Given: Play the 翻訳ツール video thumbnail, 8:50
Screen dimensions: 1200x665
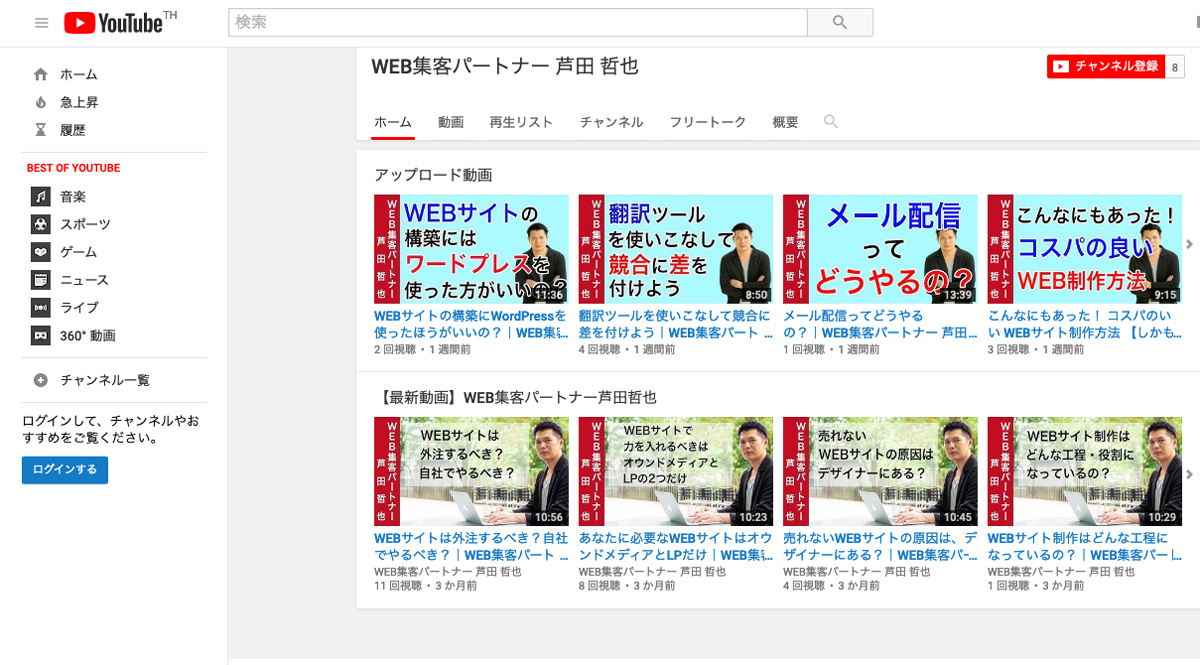Looking at the screenshot, I should (x=676, y=249).
